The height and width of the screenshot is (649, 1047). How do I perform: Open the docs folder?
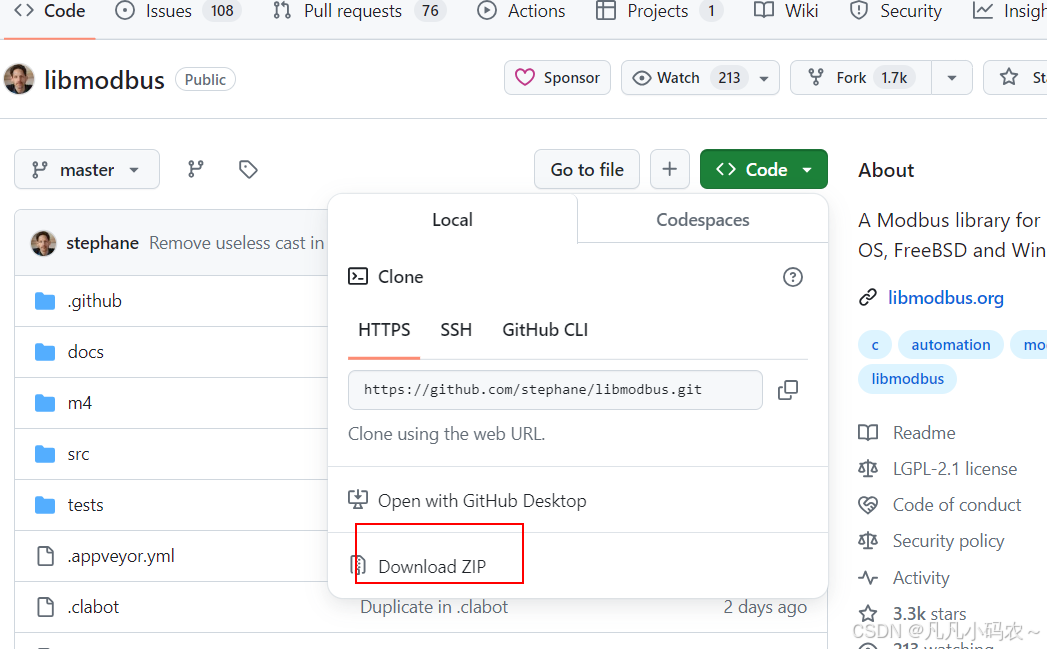tap(85, 352)
